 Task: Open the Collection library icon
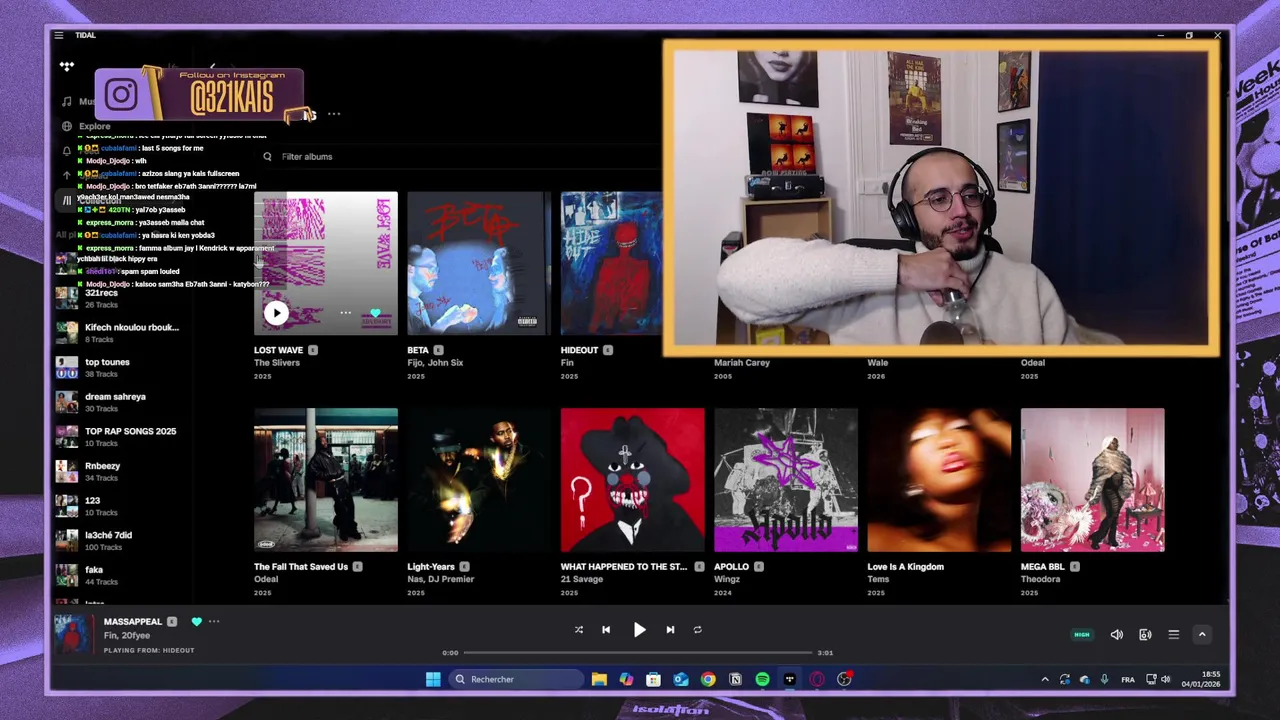[x=67, y=200]
